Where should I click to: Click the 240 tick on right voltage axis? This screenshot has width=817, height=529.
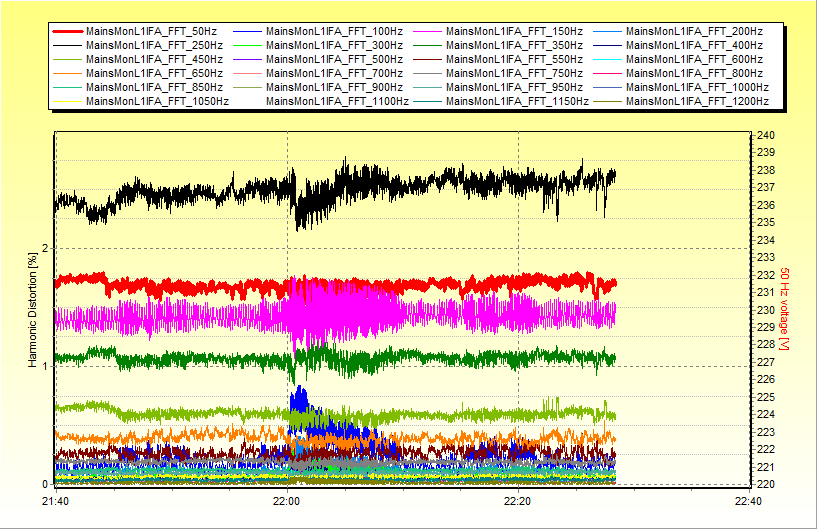pos(763,135)
